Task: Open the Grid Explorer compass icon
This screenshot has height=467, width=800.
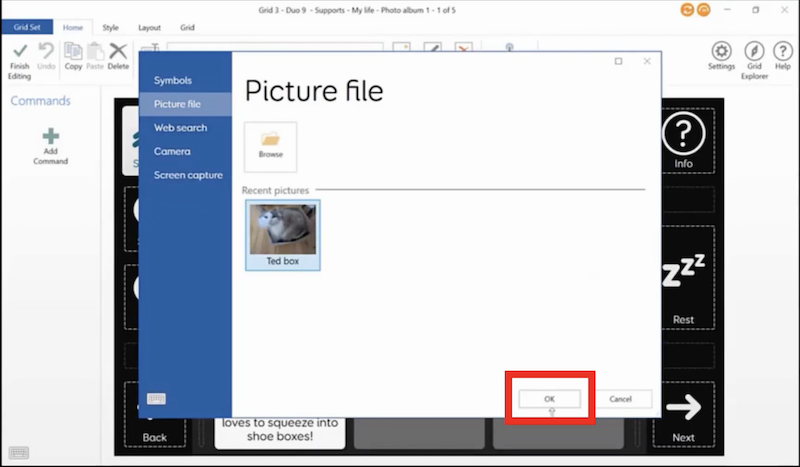Action: coord(754,52)
